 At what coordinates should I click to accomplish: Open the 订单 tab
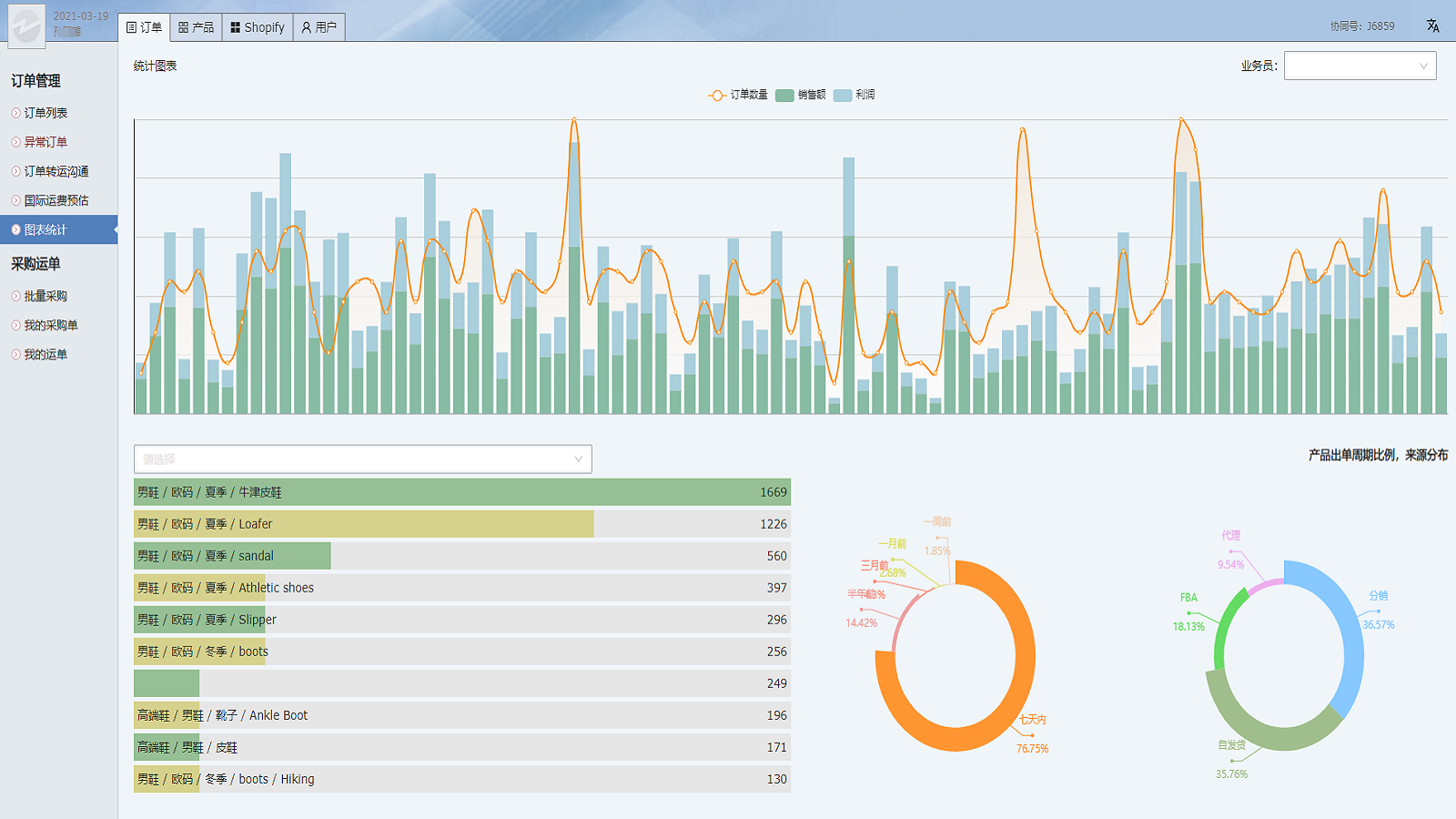[x=144, y=27]
